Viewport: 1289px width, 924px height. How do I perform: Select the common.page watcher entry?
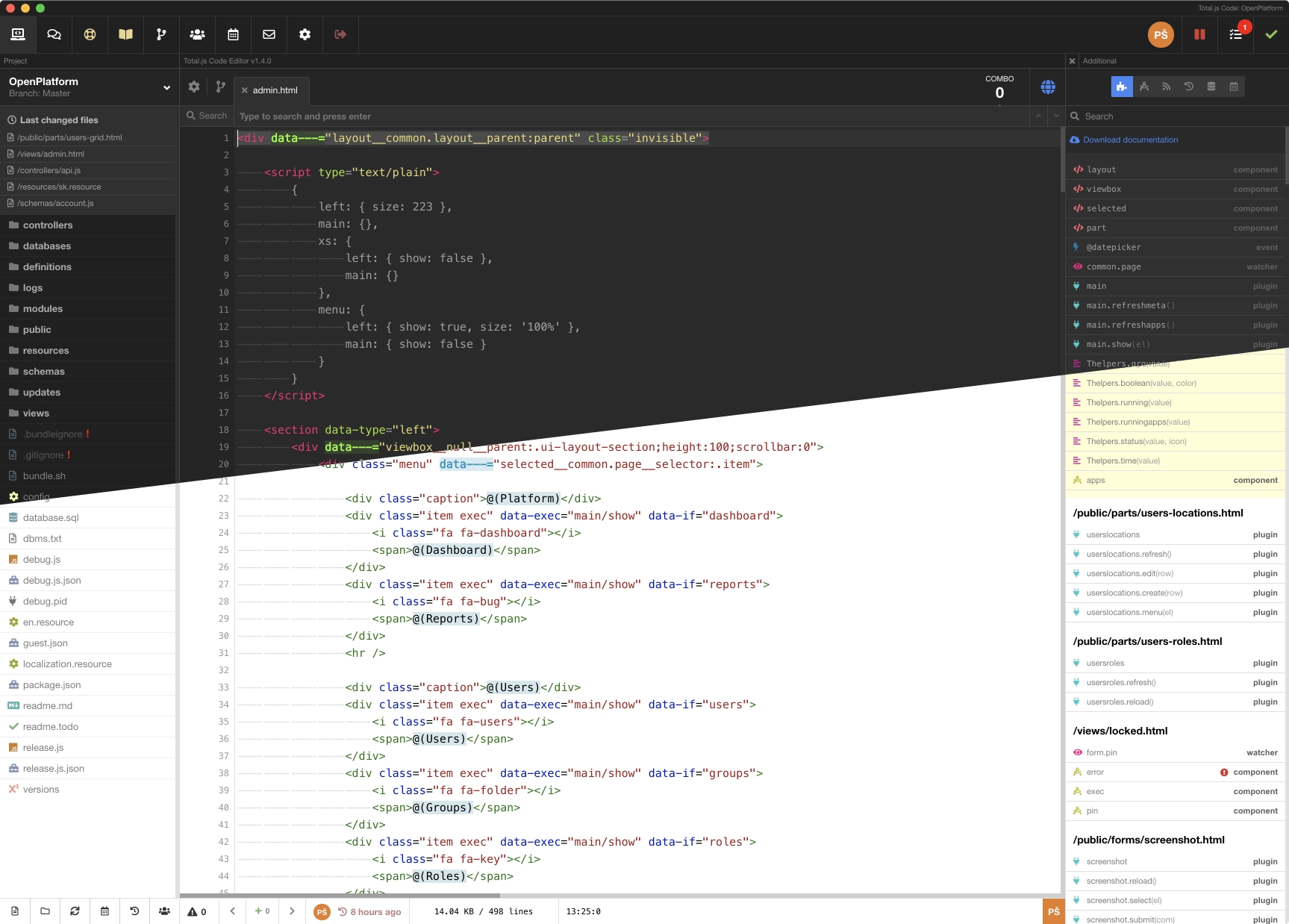(1175, 267)
